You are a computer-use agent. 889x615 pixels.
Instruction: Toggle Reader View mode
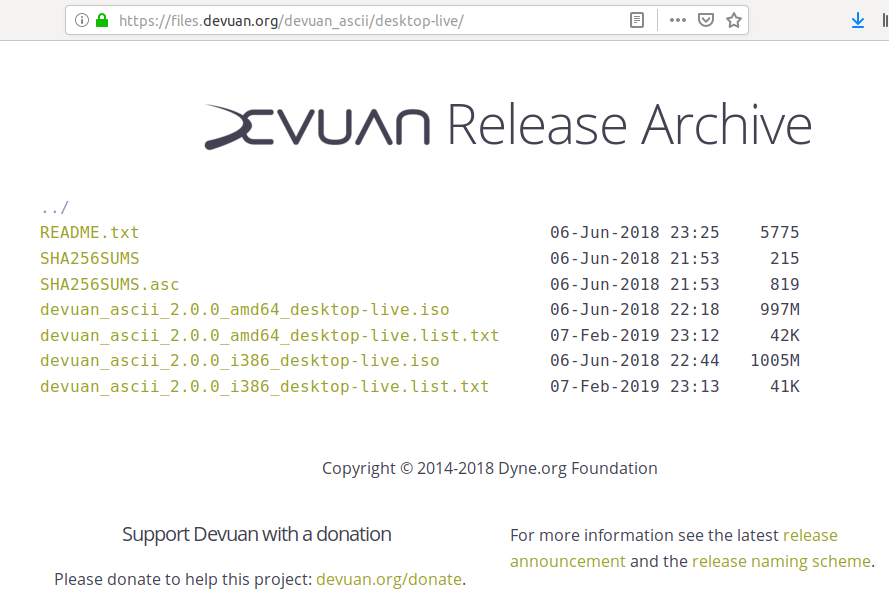[636, 19]
